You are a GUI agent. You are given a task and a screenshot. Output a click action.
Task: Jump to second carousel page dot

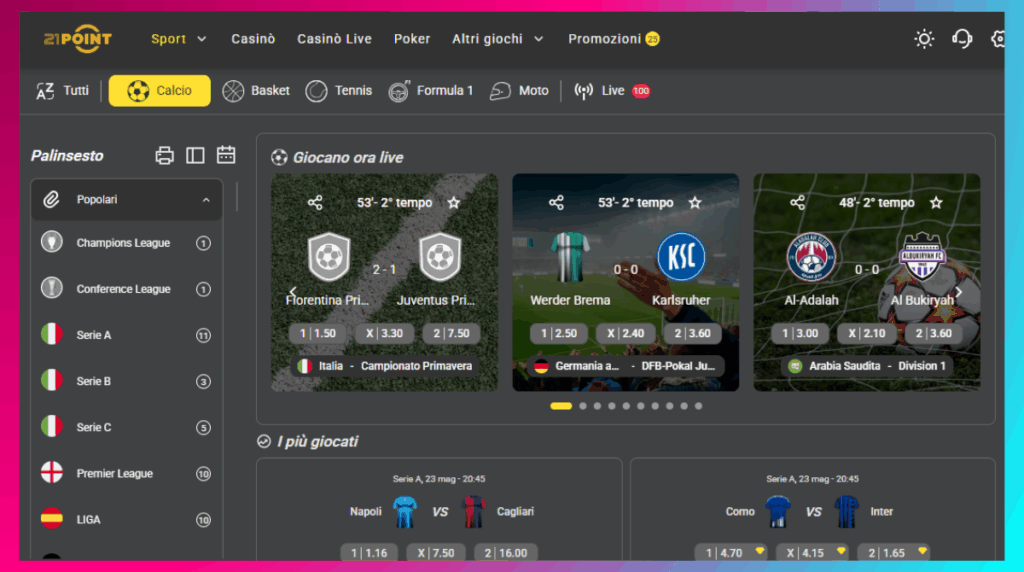point(583,406)
